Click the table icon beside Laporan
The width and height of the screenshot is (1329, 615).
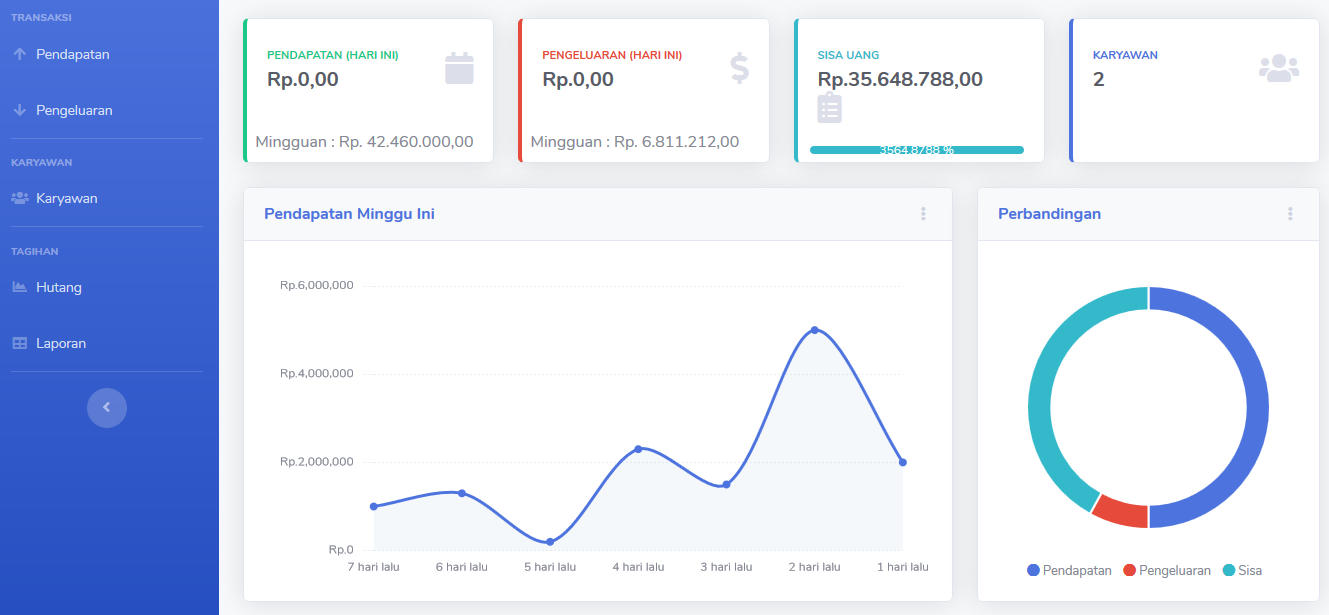pyautogui.click(x=19, y=343)
